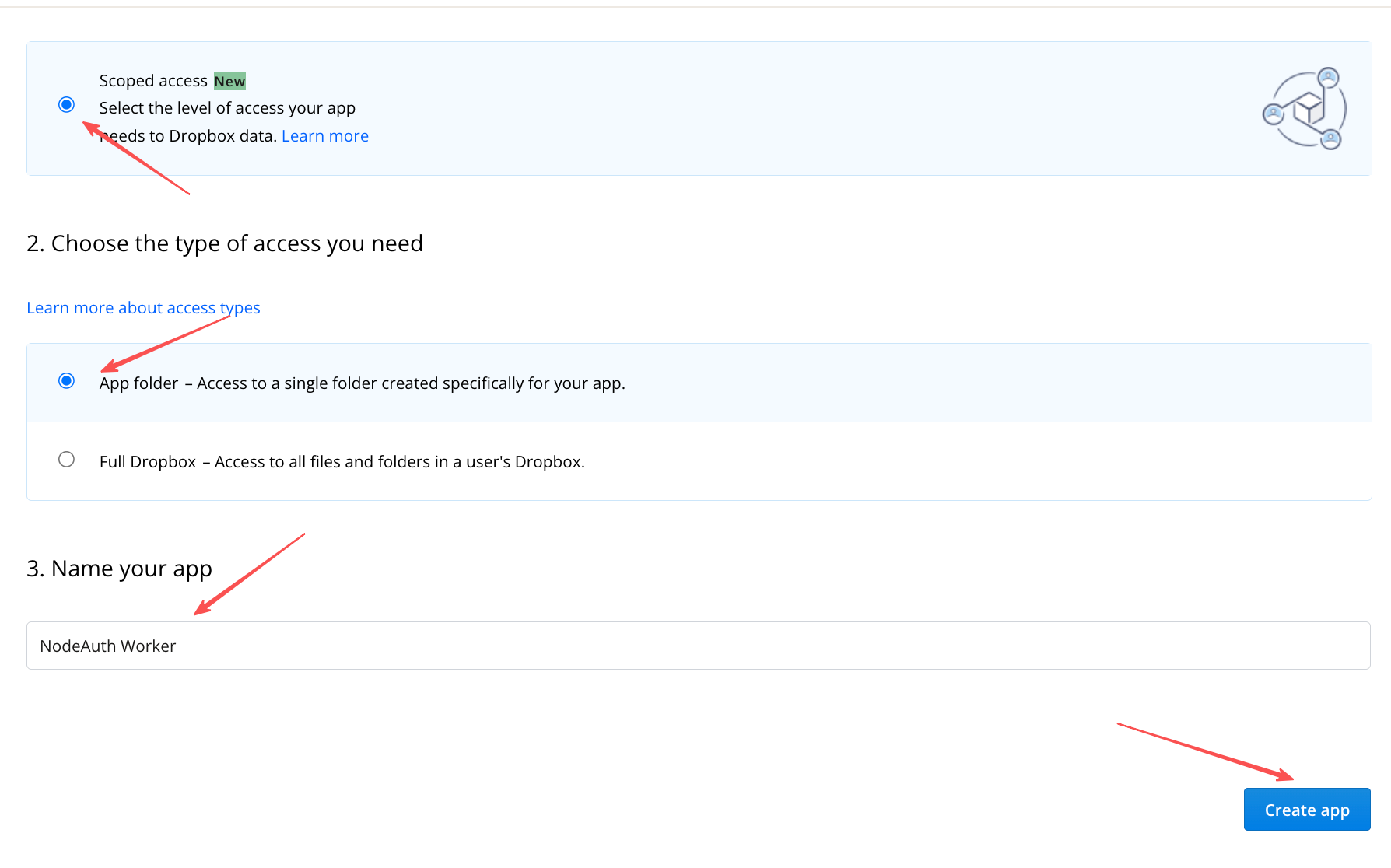Select the Full Dropbox radio button
The width and height of the screenshot is (1391, 868).
coord(67,460)
